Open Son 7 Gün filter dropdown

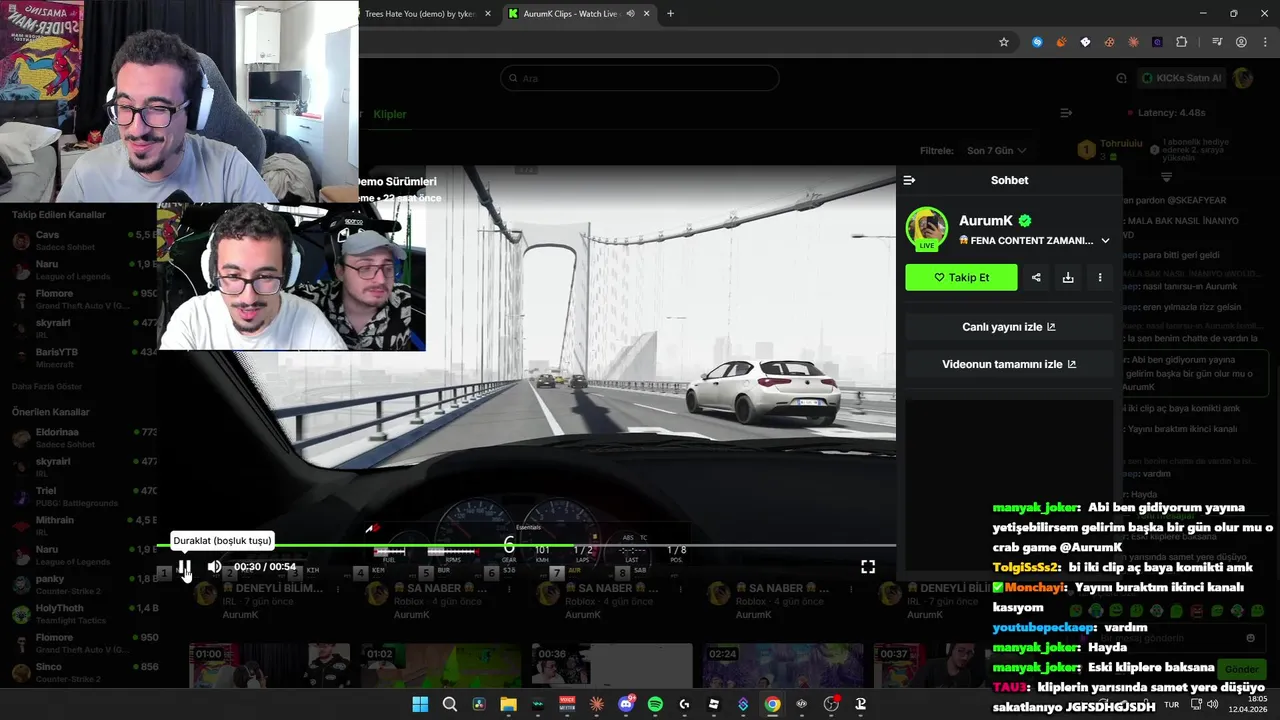pyautogui.click(x=996, y=151)
